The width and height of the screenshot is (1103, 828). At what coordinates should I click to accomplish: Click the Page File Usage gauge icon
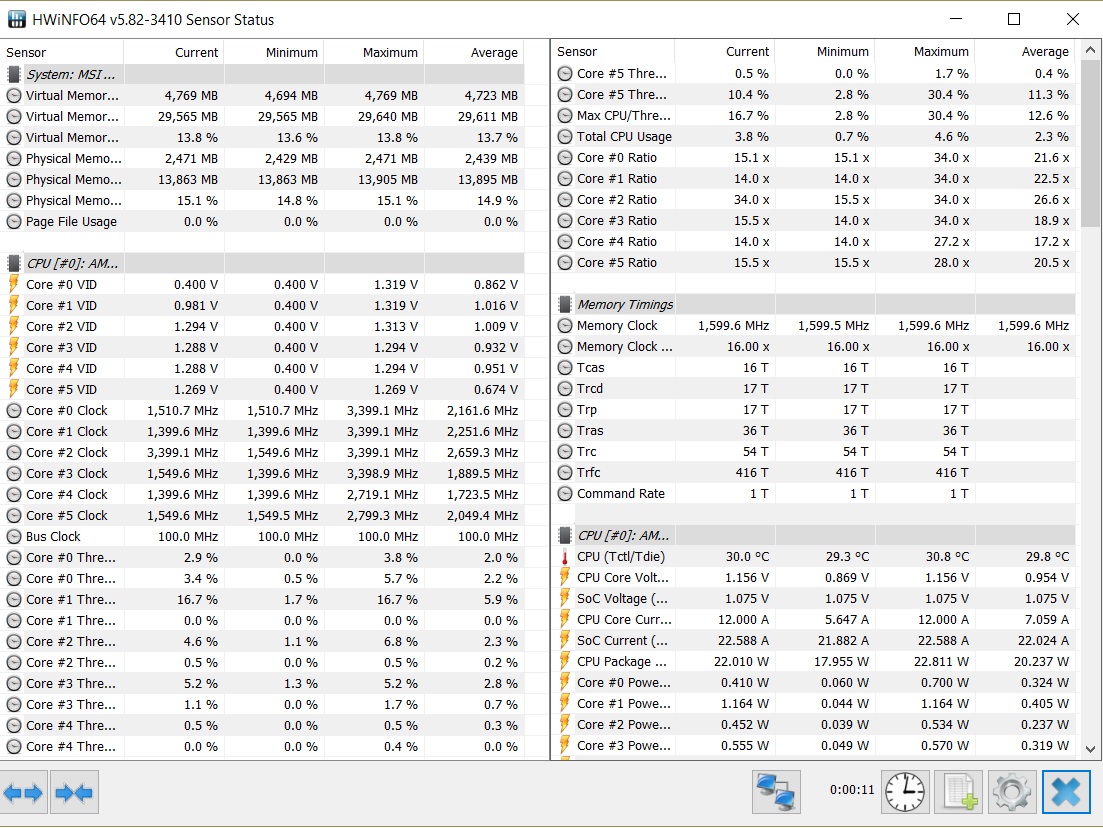coord(13,222)
